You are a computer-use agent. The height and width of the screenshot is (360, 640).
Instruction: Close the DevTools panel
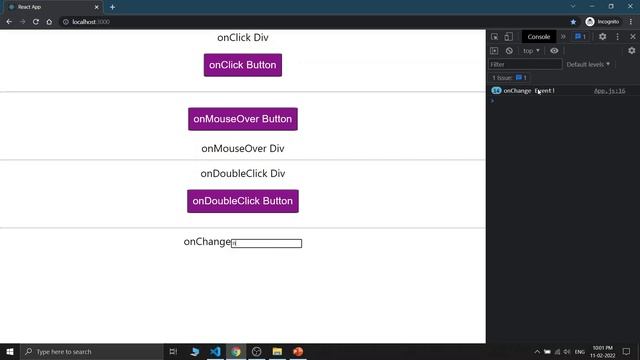pos(633,37)
